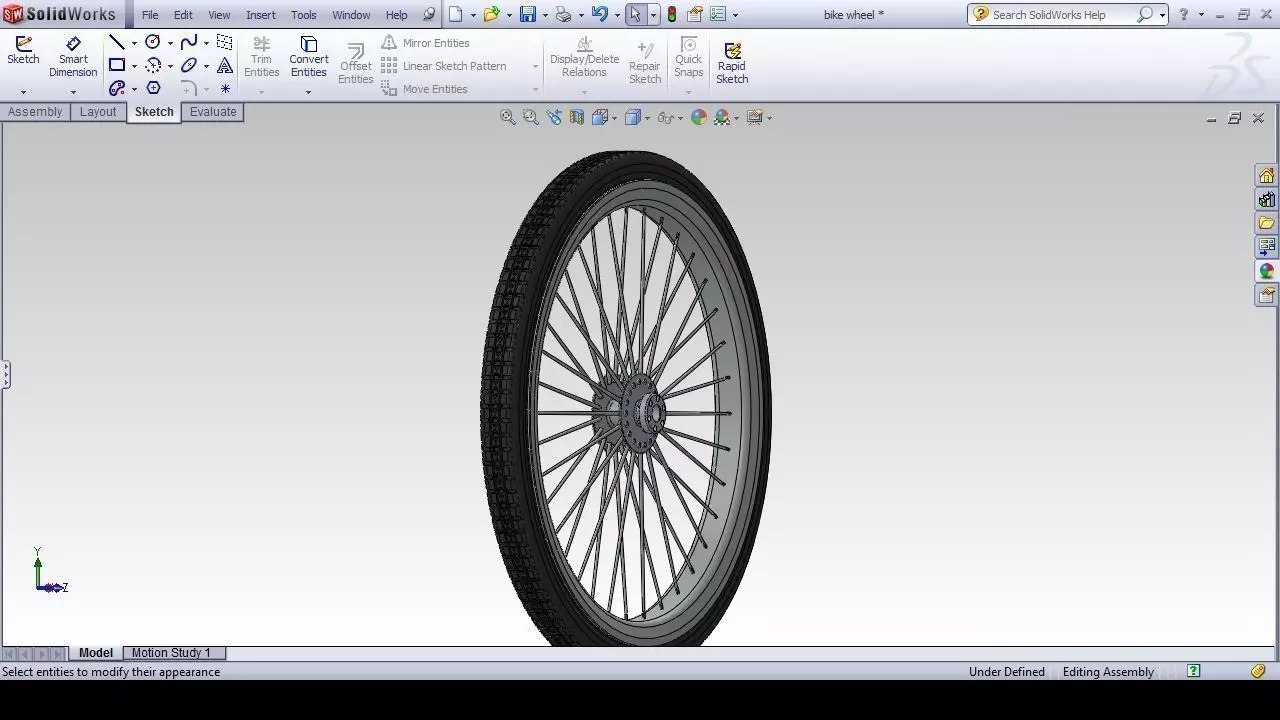The width and height of the screenshot is (1280, 720).
Task: Click Zoom to Area magnifier icon
Action: tap(530, 117)
